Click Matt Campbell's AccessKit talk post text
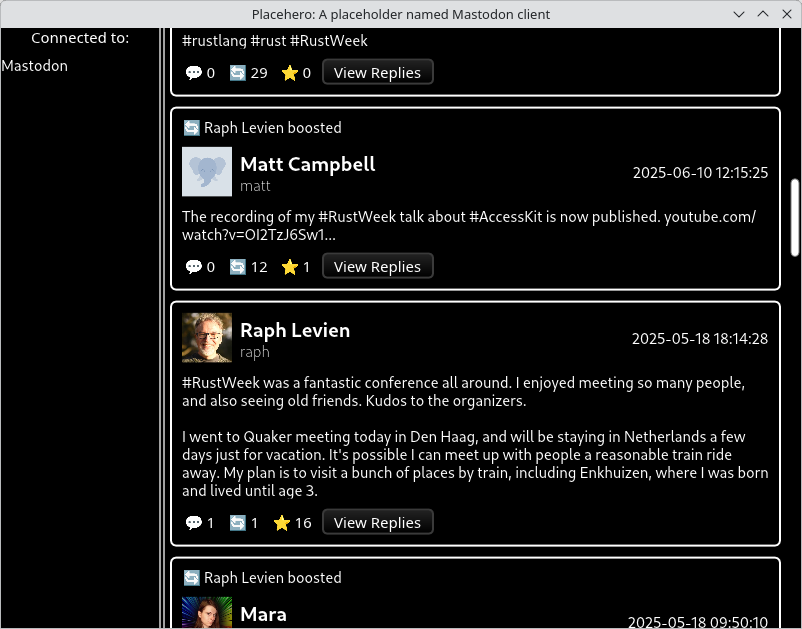Viewport: 802px width, 629px height. click(469, 226)
